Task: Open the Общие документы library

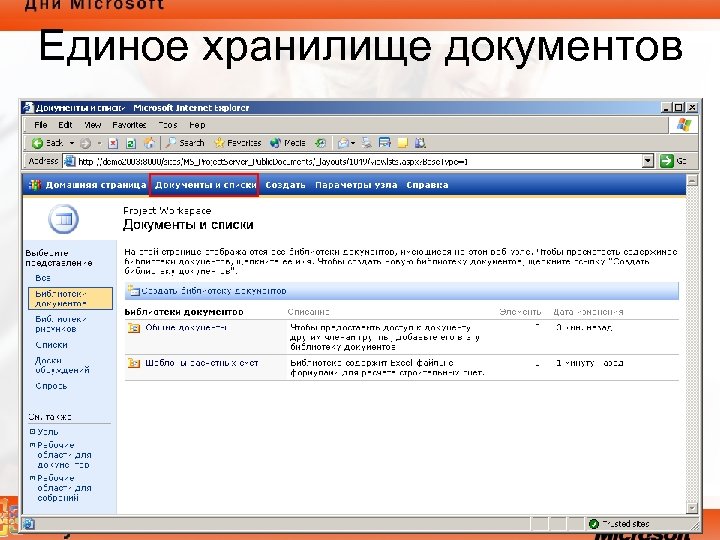Action: tap(186, 328)
